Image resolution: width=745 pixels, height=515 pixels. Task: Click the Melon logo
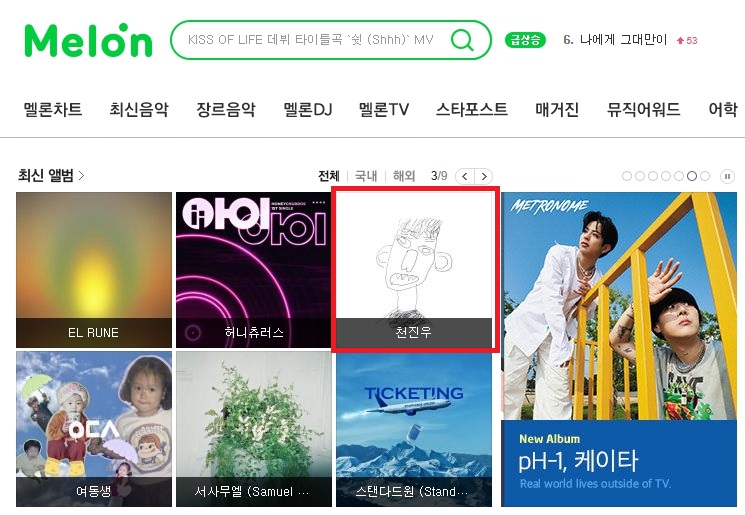88,40
